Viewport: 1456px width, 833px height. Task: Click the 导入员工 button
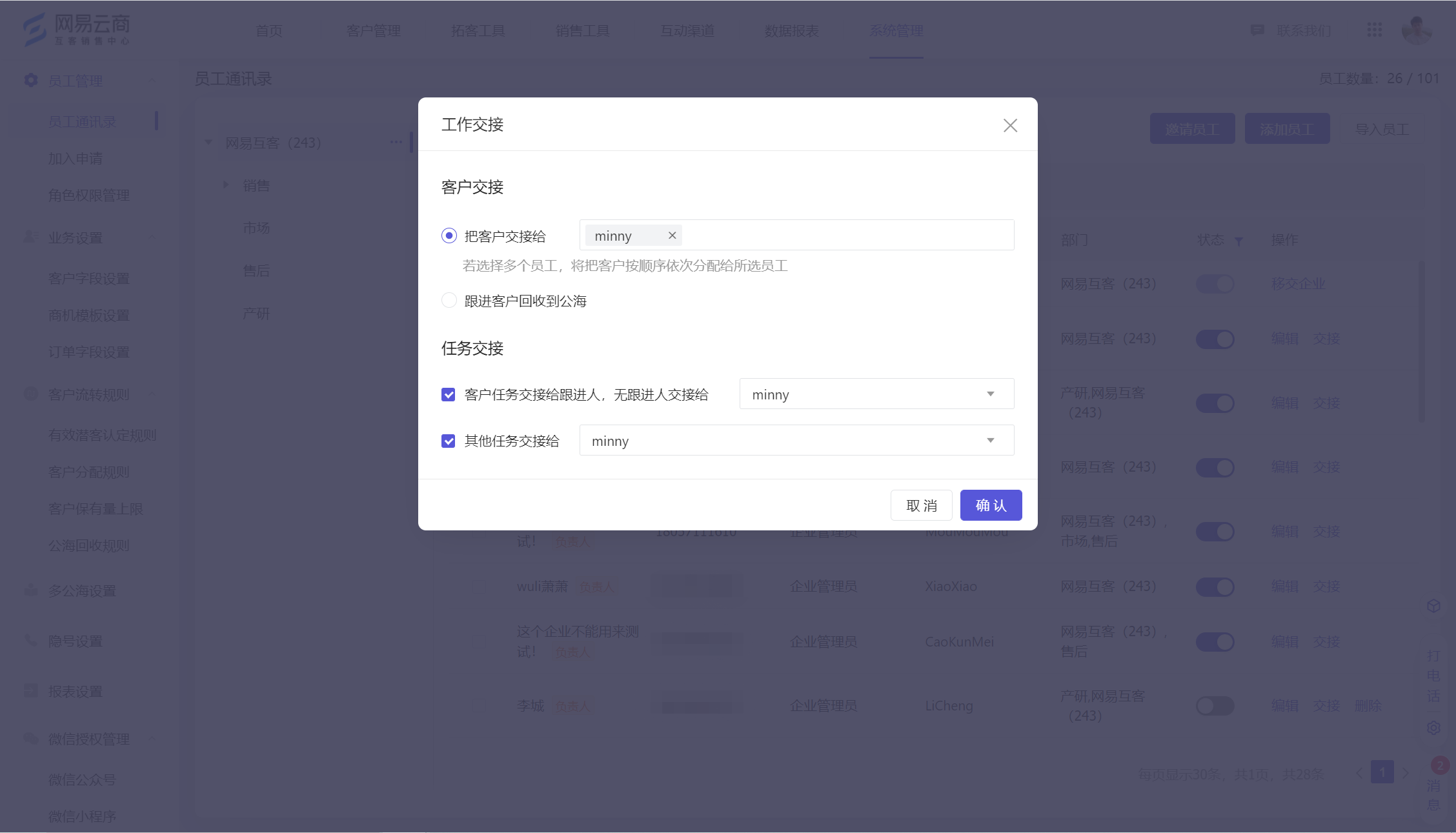(1382, 129)
